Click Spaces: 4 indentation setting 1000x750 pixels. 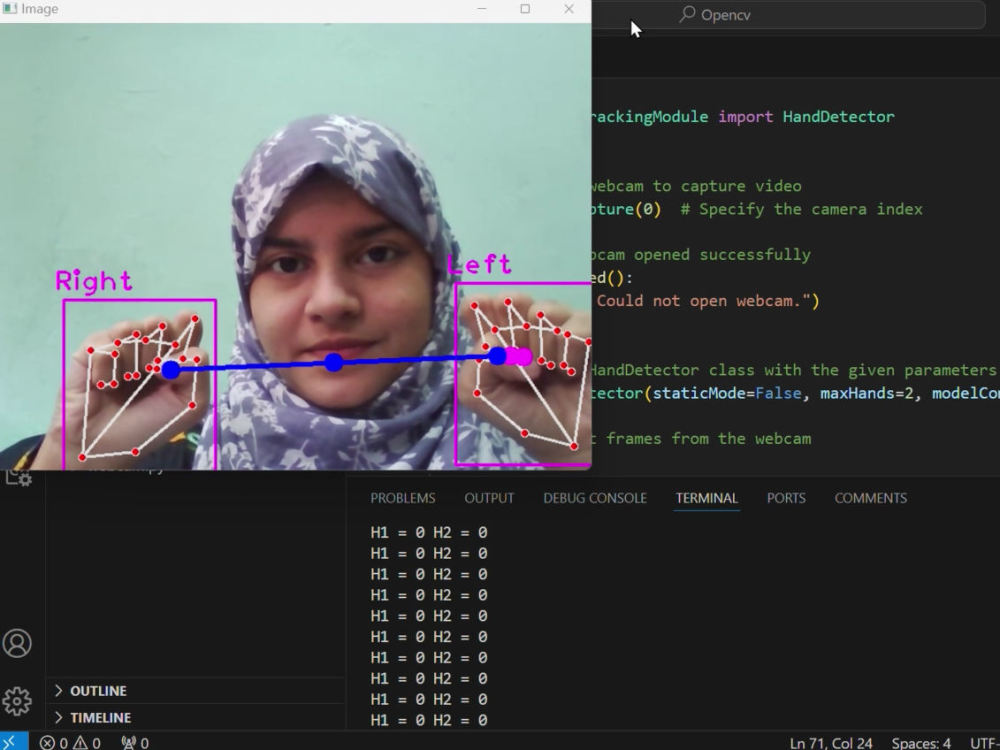point(921,743)
